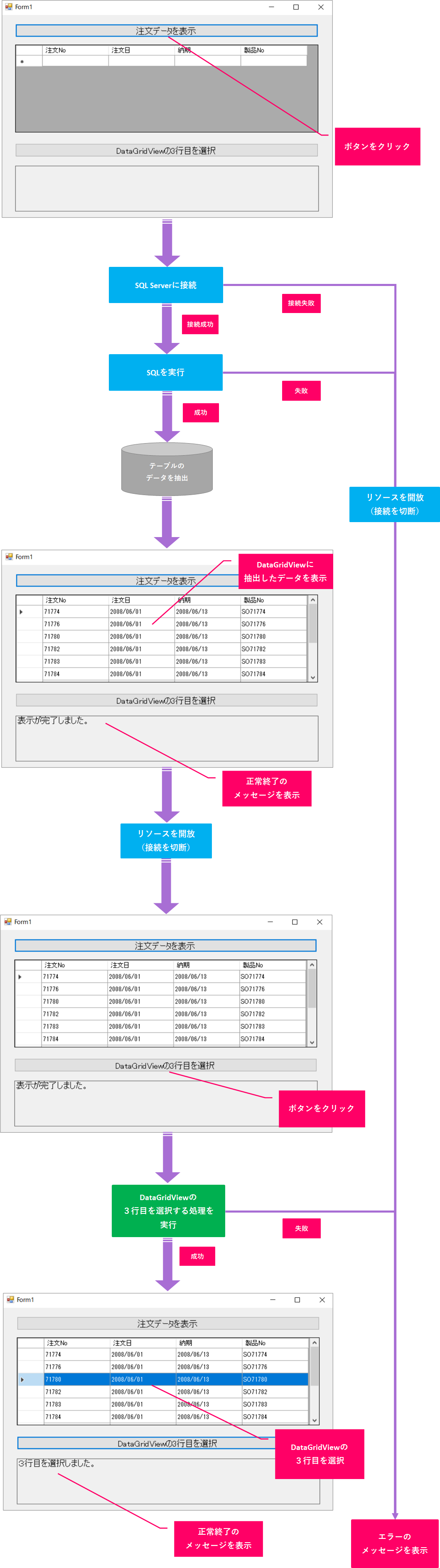Close the Form1 window with the empty grid
Viewport: 440px width, 1568px height.
pos(321,7)
